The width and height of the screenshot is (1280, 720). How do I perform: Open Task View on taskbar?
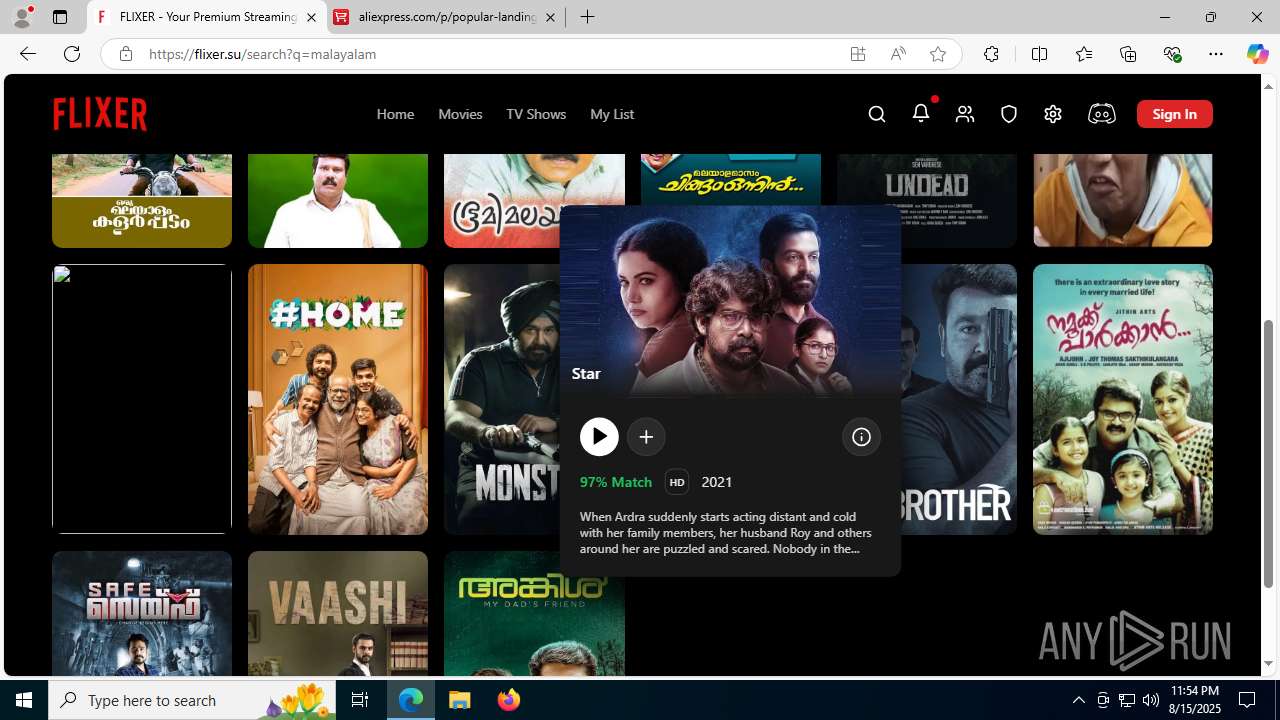[x=360, y=700]
